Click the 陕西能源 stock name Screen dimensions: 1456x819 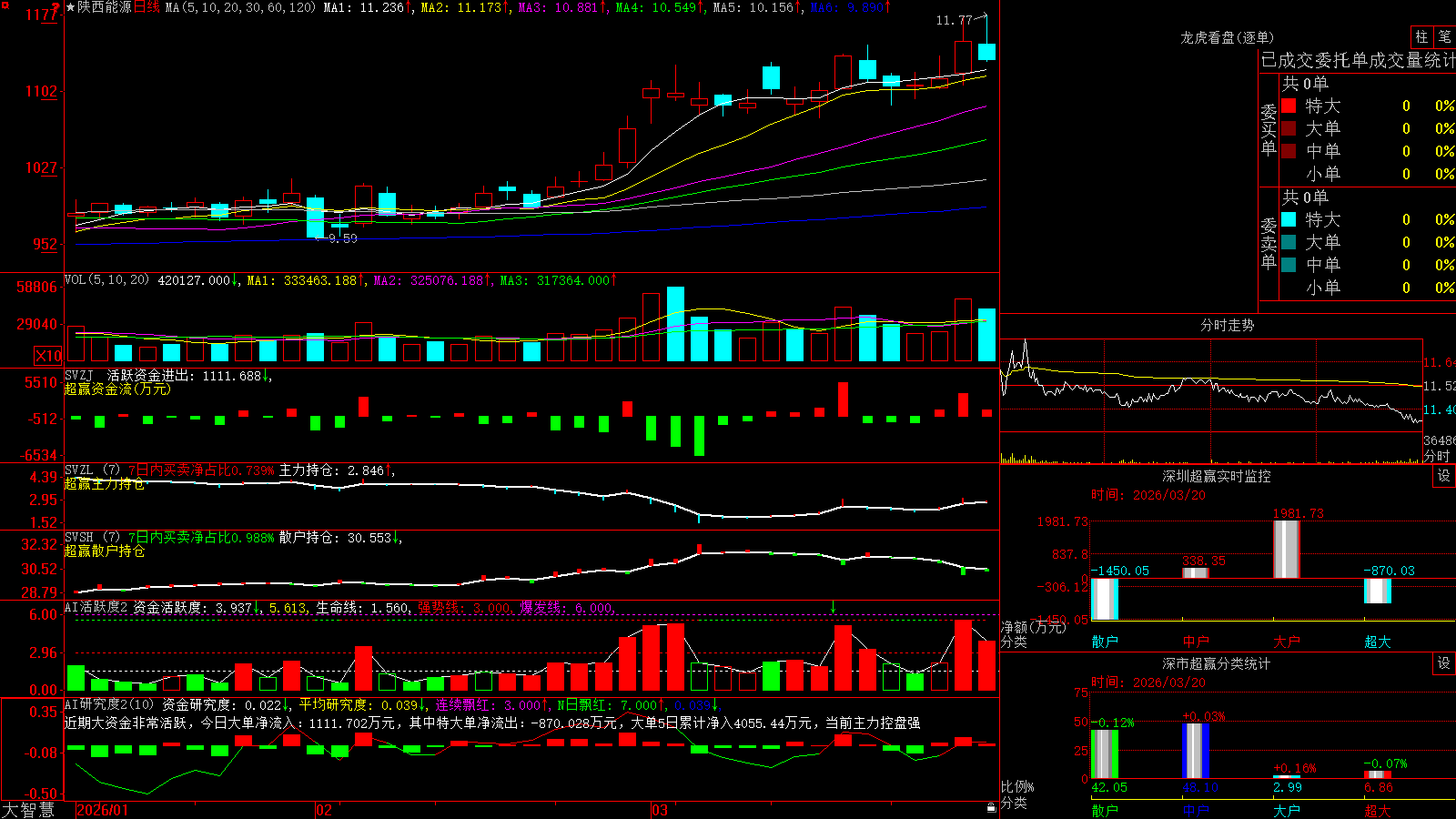[x=105, y=7]
